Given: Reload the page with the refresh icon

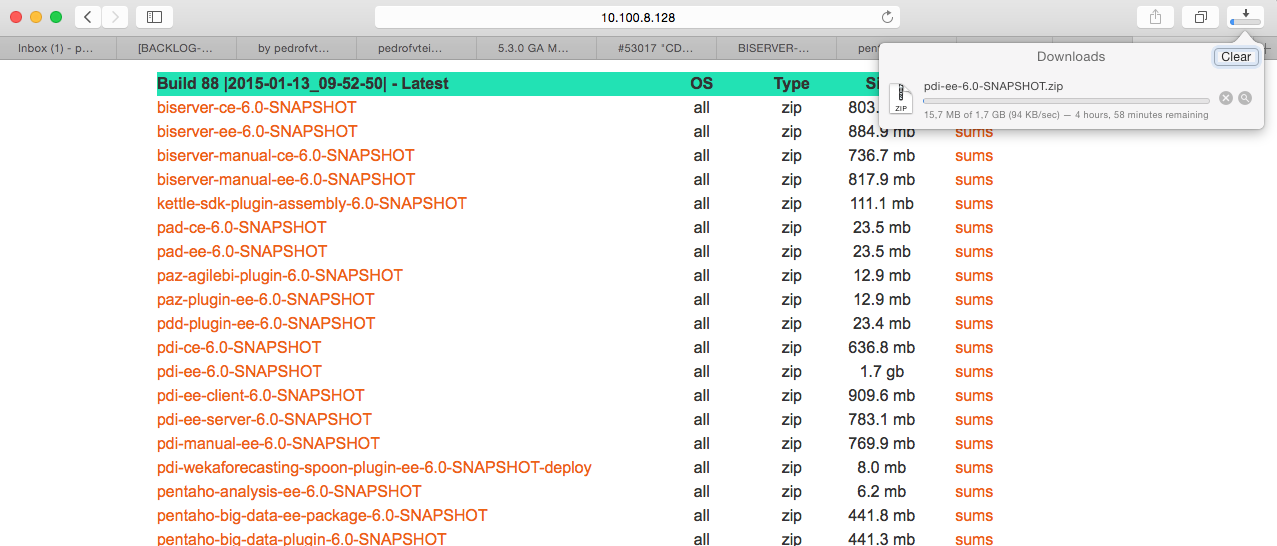Looking at the screenshot, I should coord(887,17).
